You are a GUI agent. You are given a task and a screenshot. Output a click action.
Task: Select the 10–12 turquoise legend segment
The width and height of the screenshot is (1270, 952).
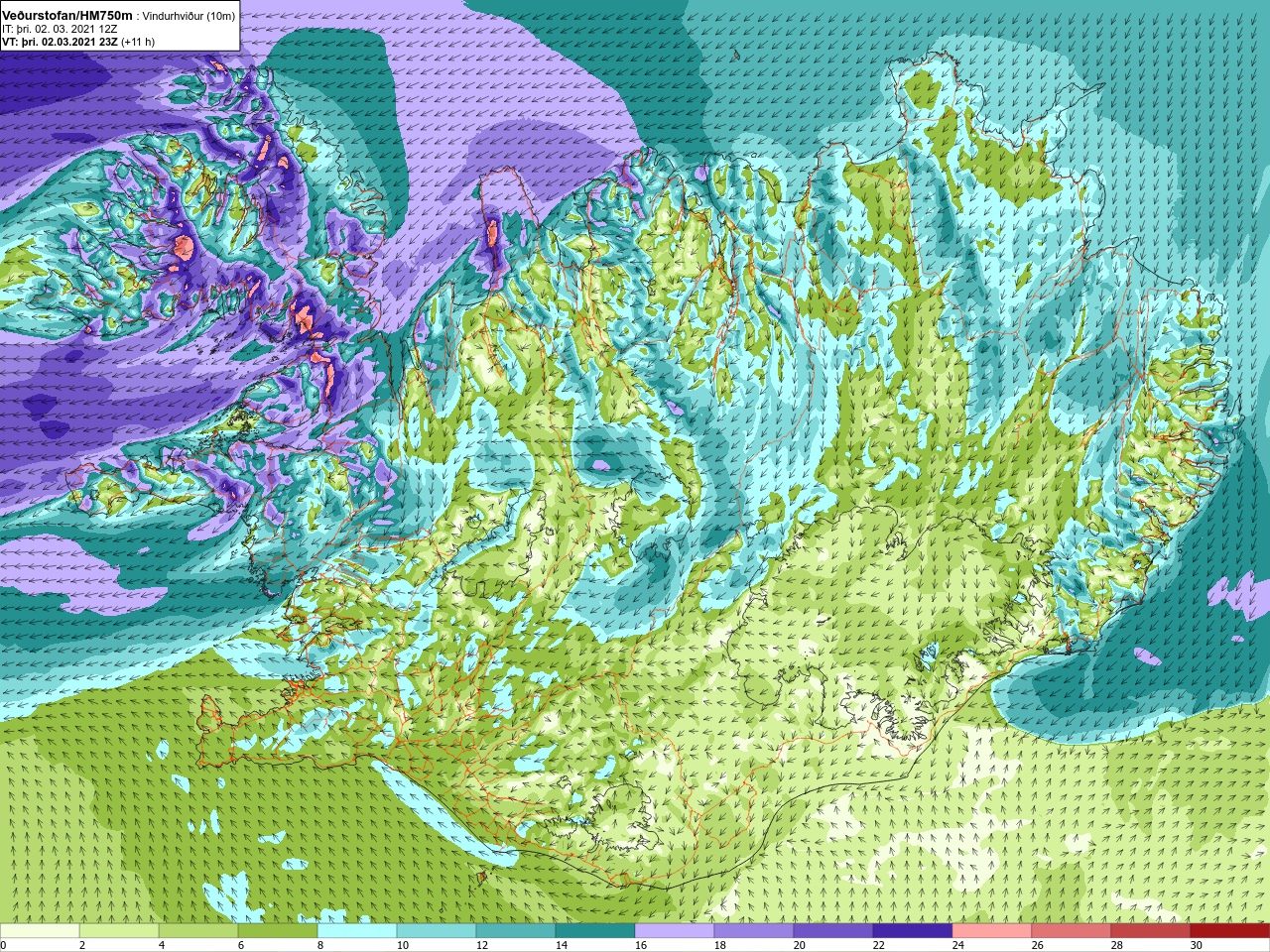(437, 930)
